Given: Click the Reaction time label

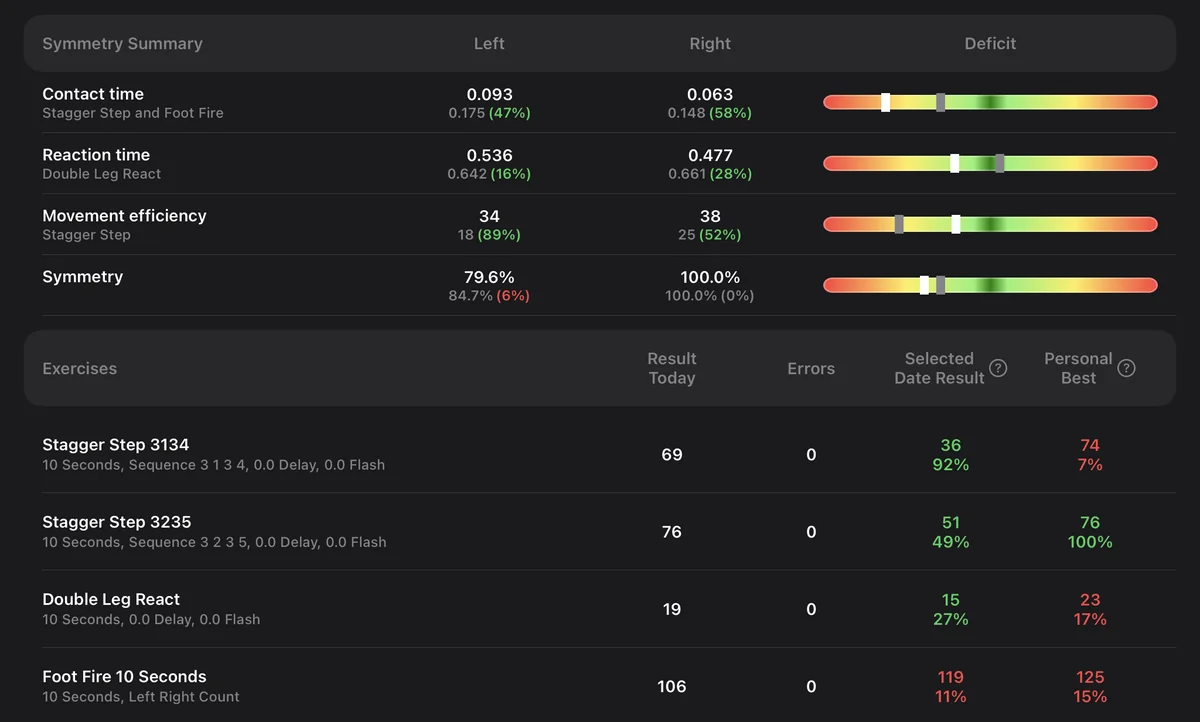Looking at the screenshot, I should click(x=96, y=155).
